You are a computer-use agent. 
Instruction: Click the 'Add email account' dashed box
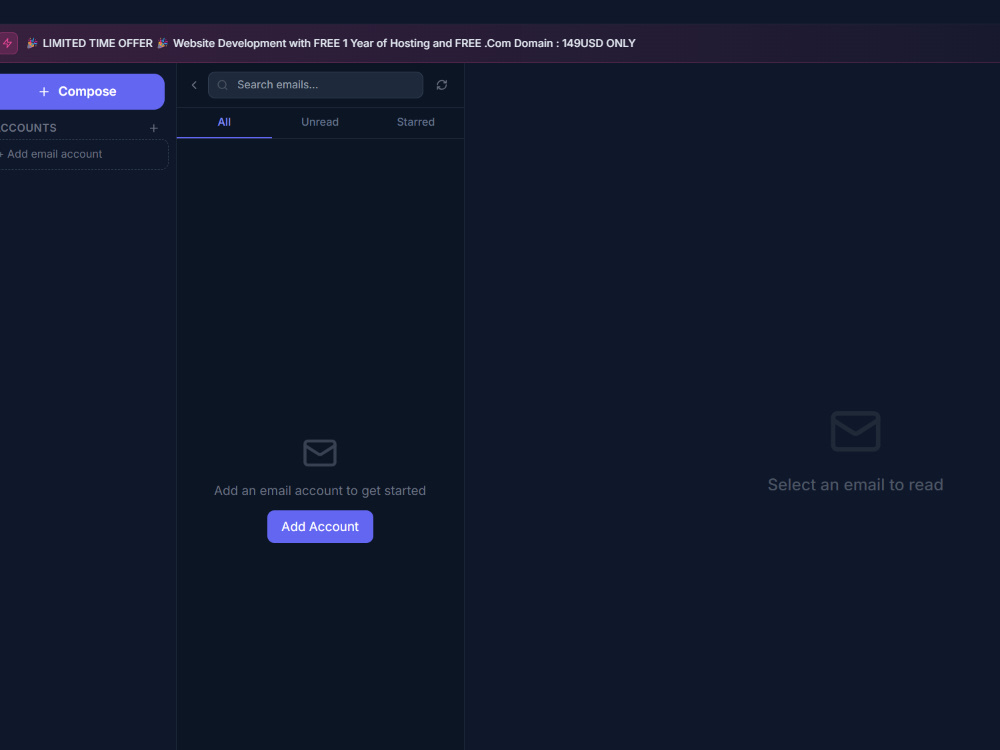click(x=83, y=154)
